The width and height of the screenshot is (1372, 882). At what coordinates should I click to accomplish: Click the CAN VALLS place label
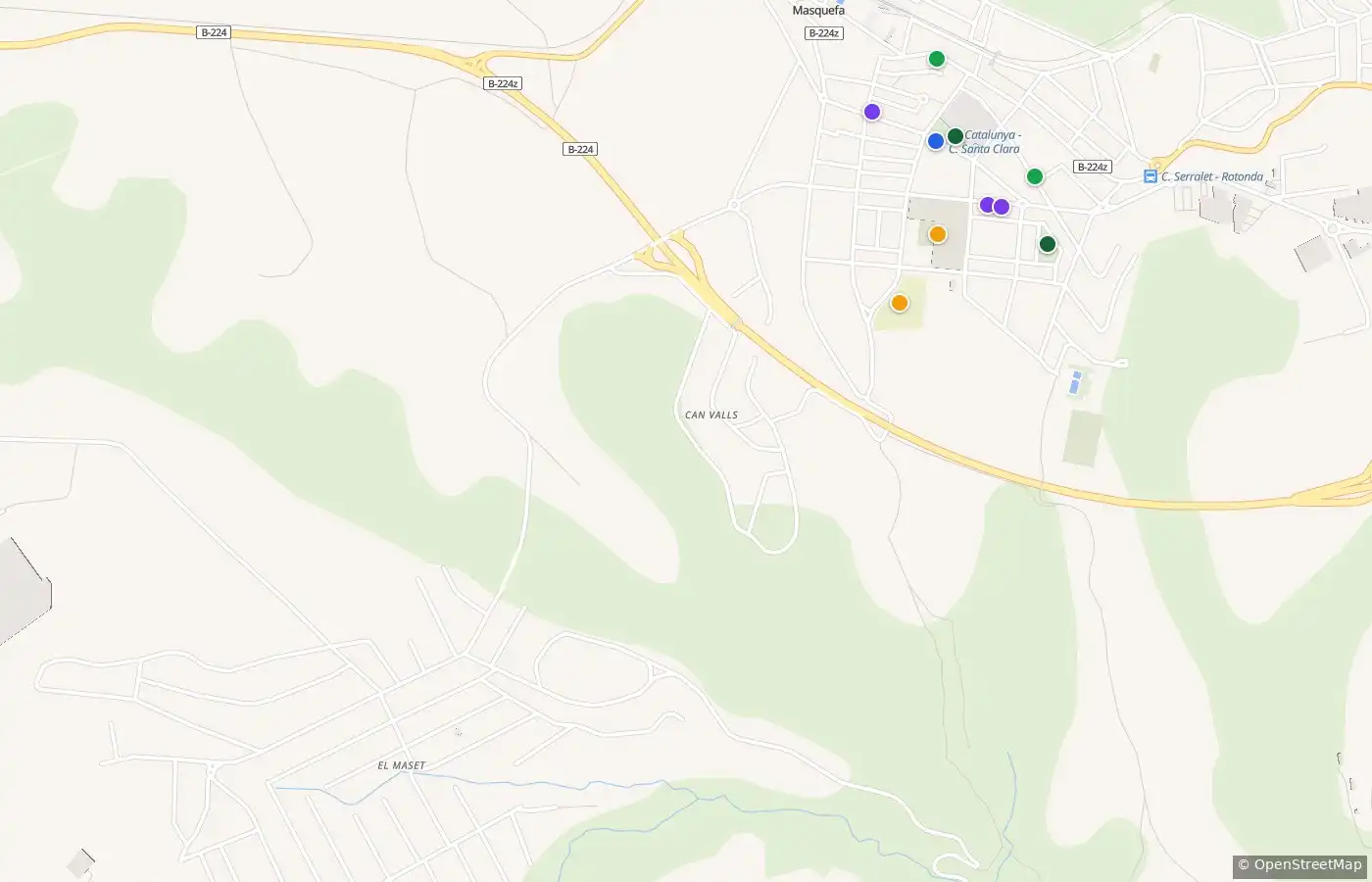[x=711, y=416]
